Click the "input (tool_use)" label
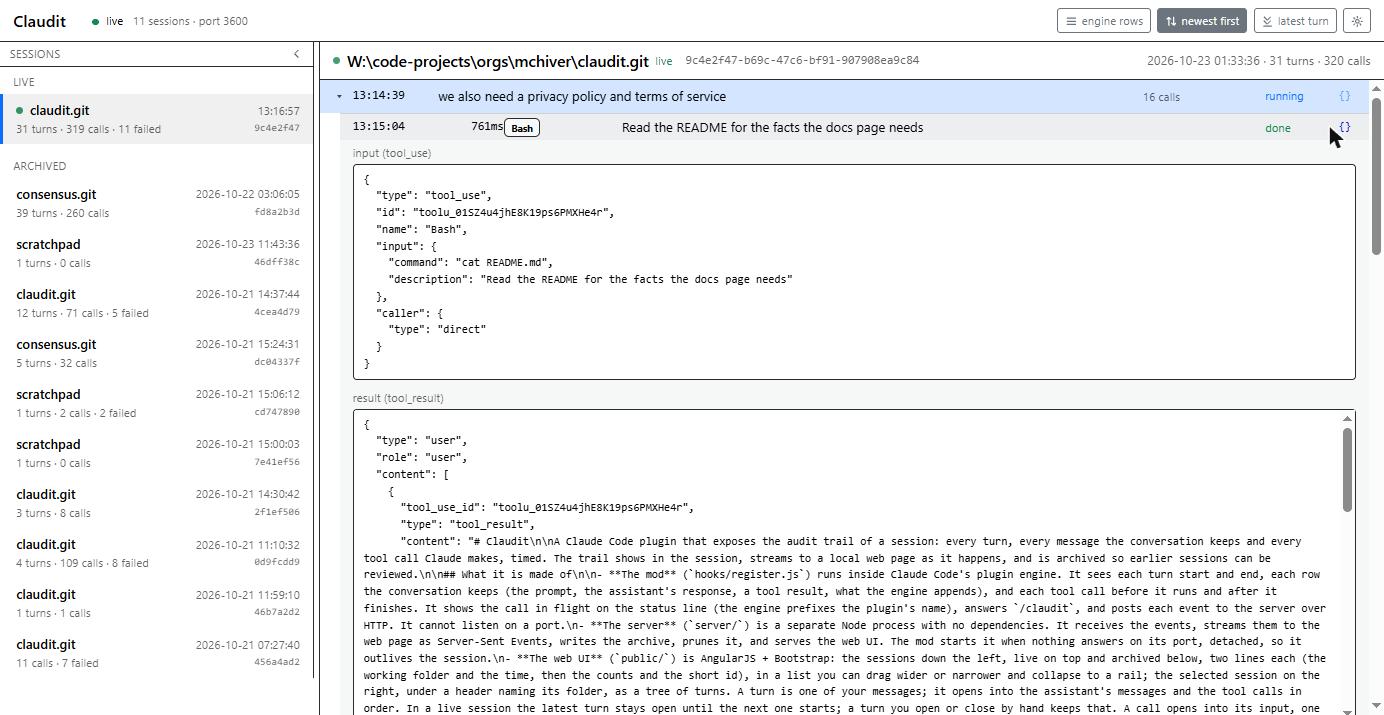The width and height of the screenshot is (1384, 715). 392,153
